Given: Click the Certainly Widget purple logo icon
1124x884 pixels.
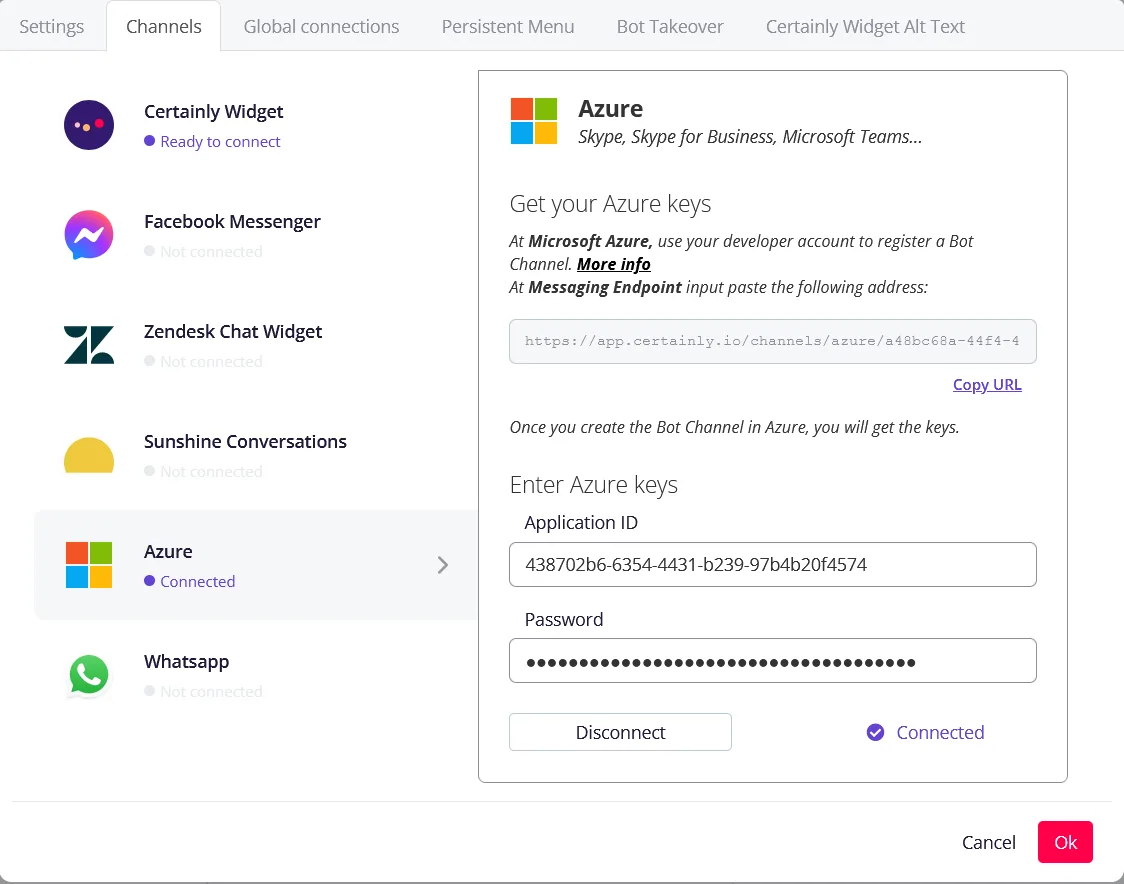Looking at the screenshot, I should (89, 125).
